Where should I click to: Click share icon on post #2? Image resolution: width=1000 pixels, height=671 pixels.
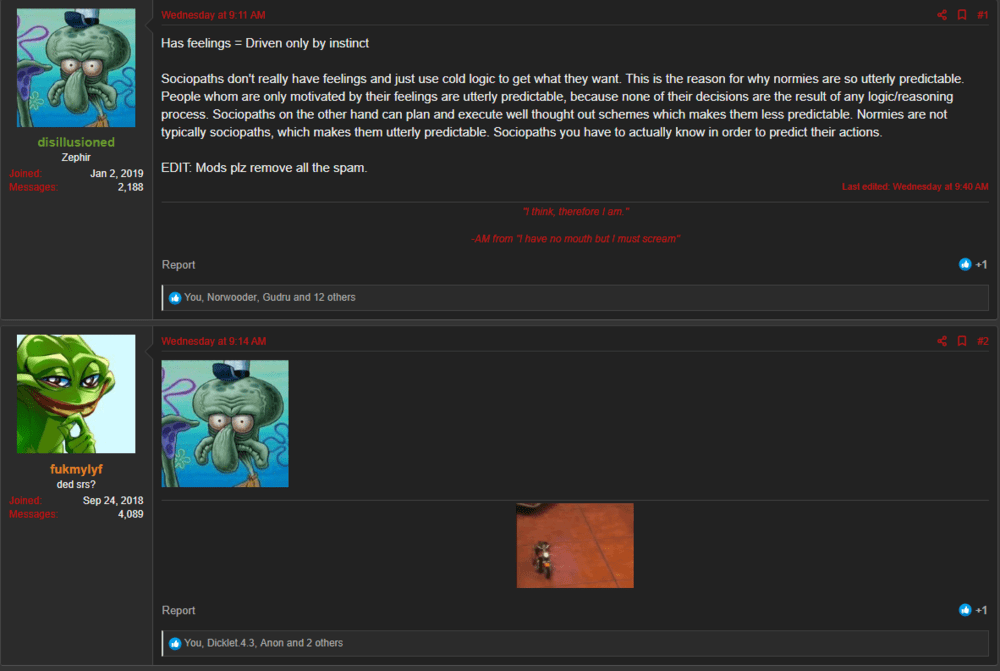[x=941, y=341]
